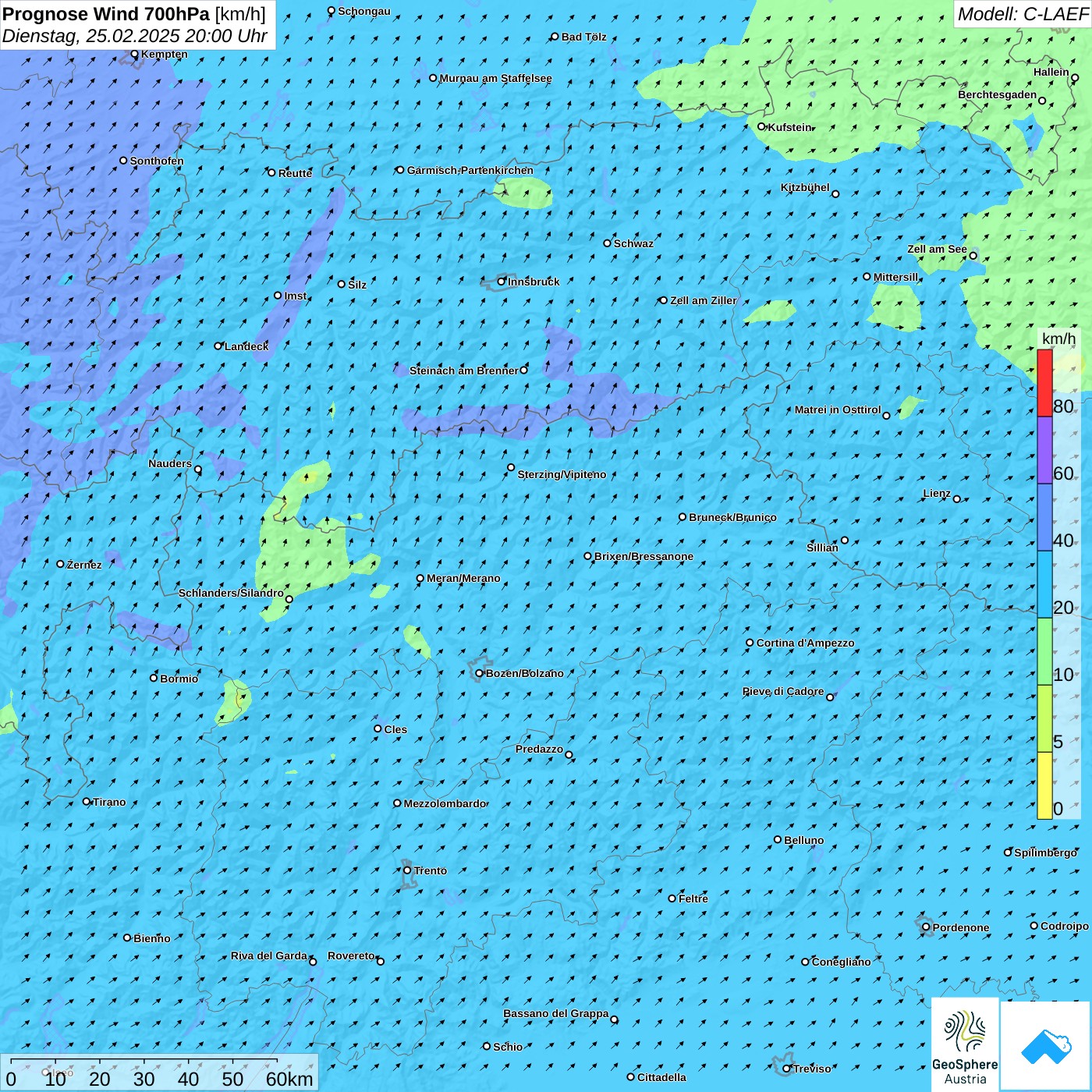Viewport: 1092px width, 1092px height.
Task: Click the 'Matrei in Osttirol' label
Action: point(837,409)
